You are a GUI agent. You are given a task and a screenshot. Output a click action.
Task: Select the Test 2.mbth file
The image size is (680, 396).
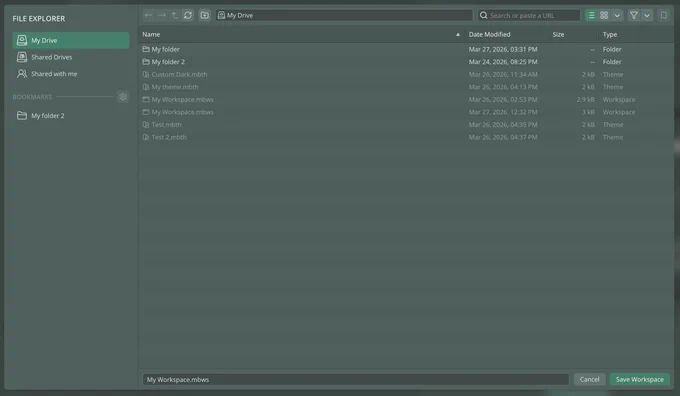(406, 137)
